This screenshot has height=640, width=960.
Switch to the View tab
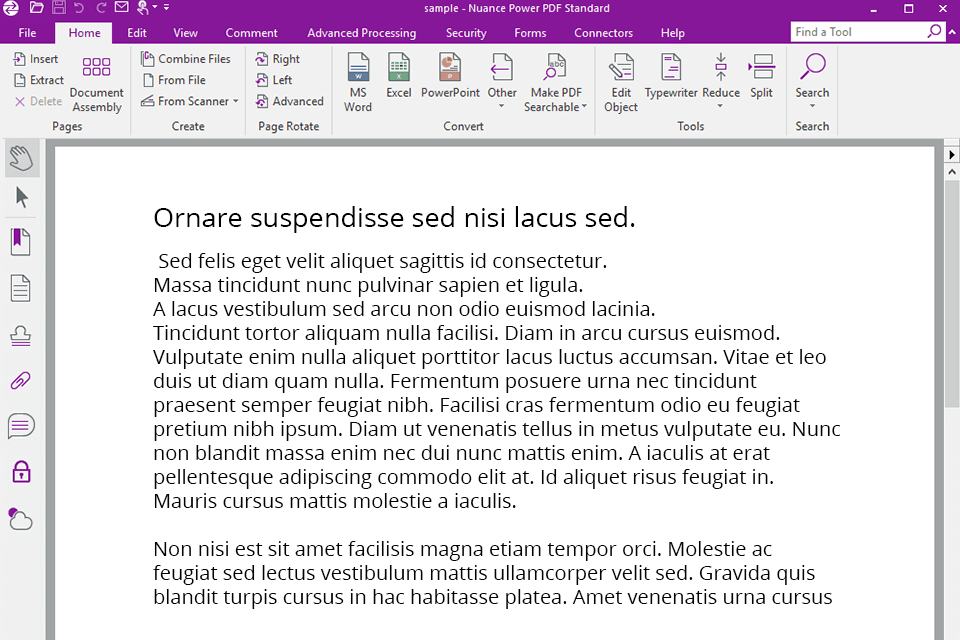(185, 33)
